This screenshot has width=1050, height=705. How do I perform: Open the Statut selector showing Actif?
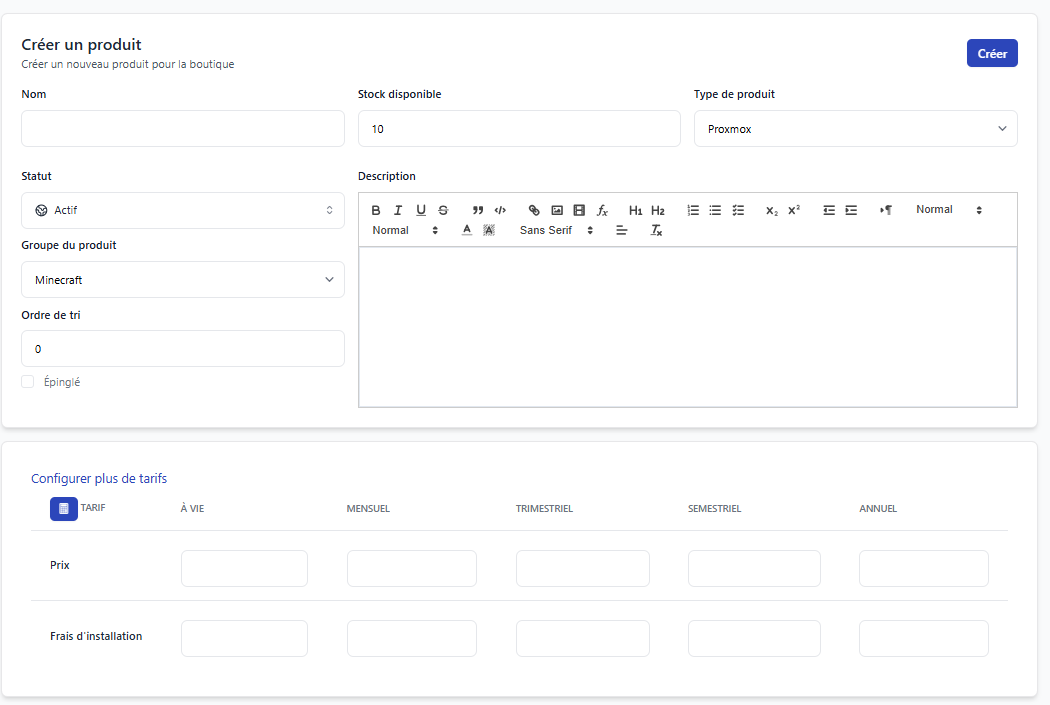183,211
